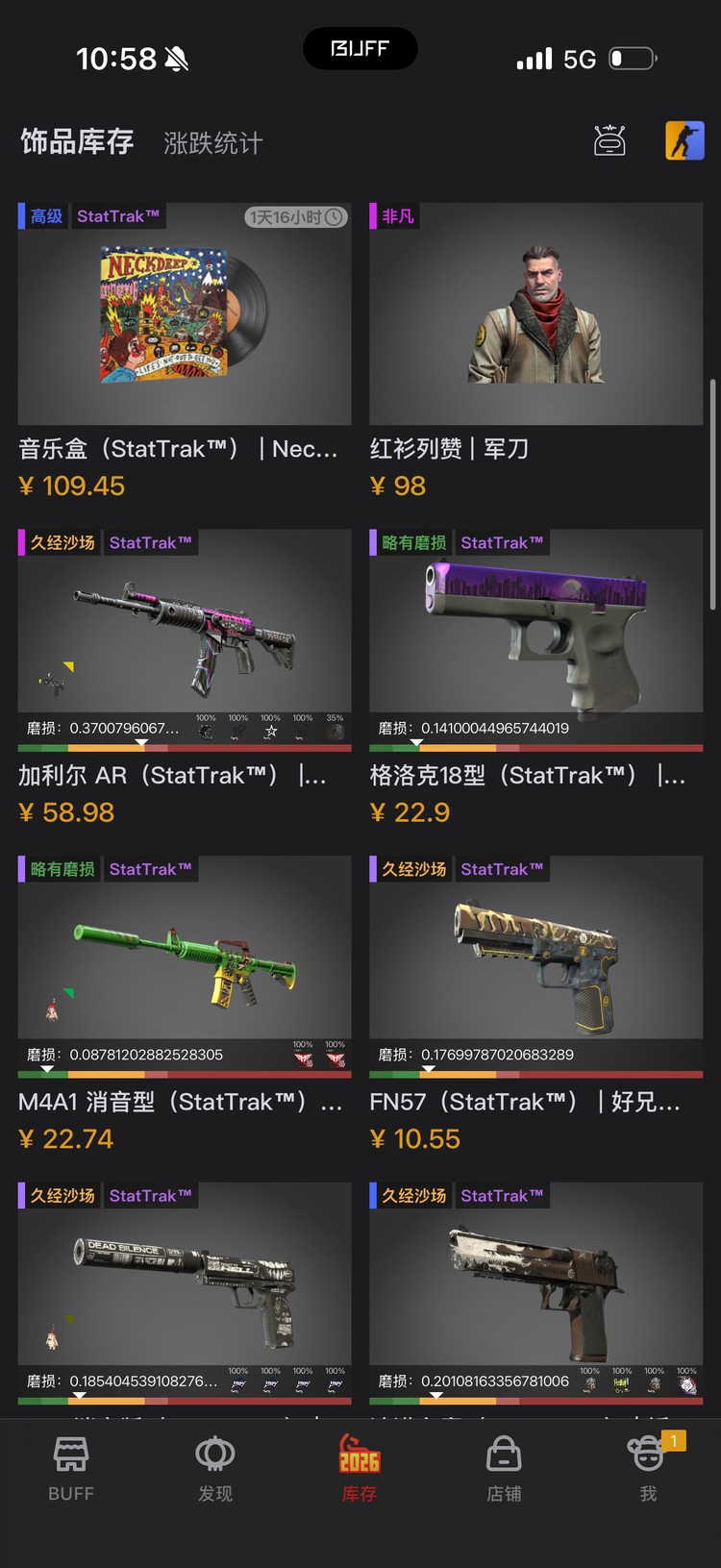721x1568 pixels.
Task: Switch to 涨跌统计 tab
Action: point(213,143)
